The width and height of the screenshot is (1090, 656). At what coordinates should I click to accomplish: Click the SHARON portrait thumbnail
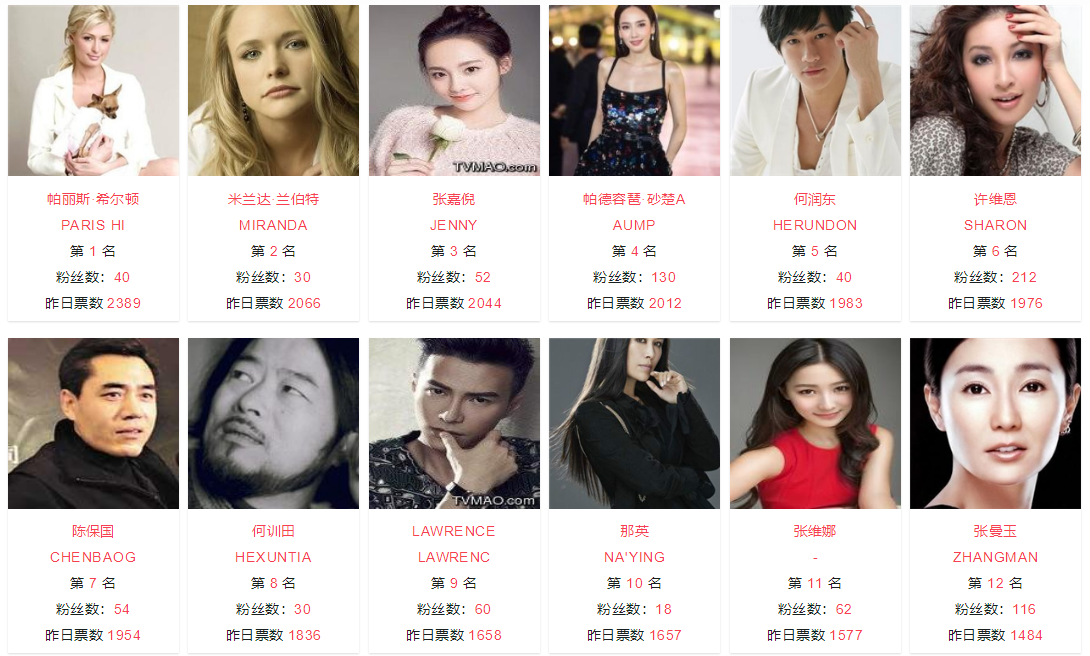coord(995,90)
